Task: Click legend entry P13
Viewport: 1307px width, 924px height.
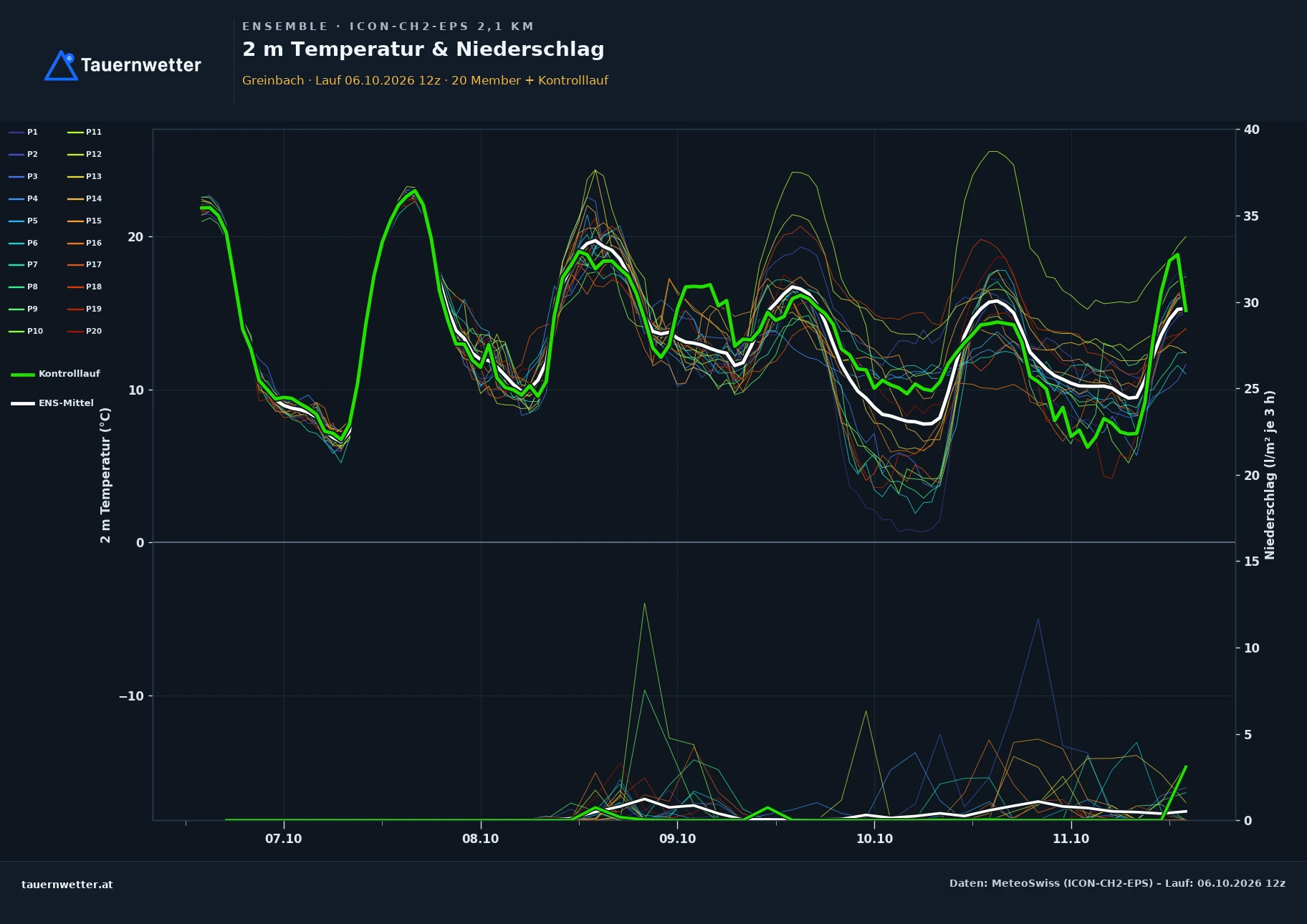Action: point(85,176)
